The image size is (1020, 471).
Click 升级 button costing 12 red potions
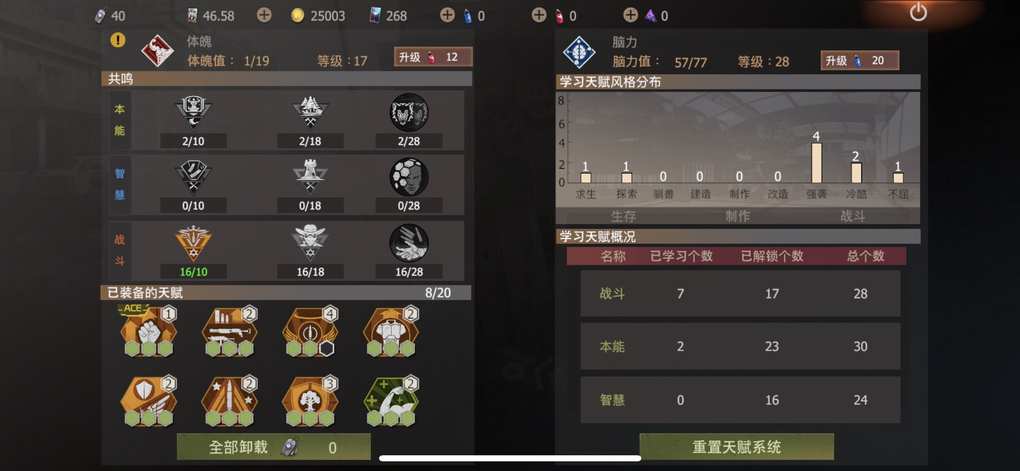(433, 57)
